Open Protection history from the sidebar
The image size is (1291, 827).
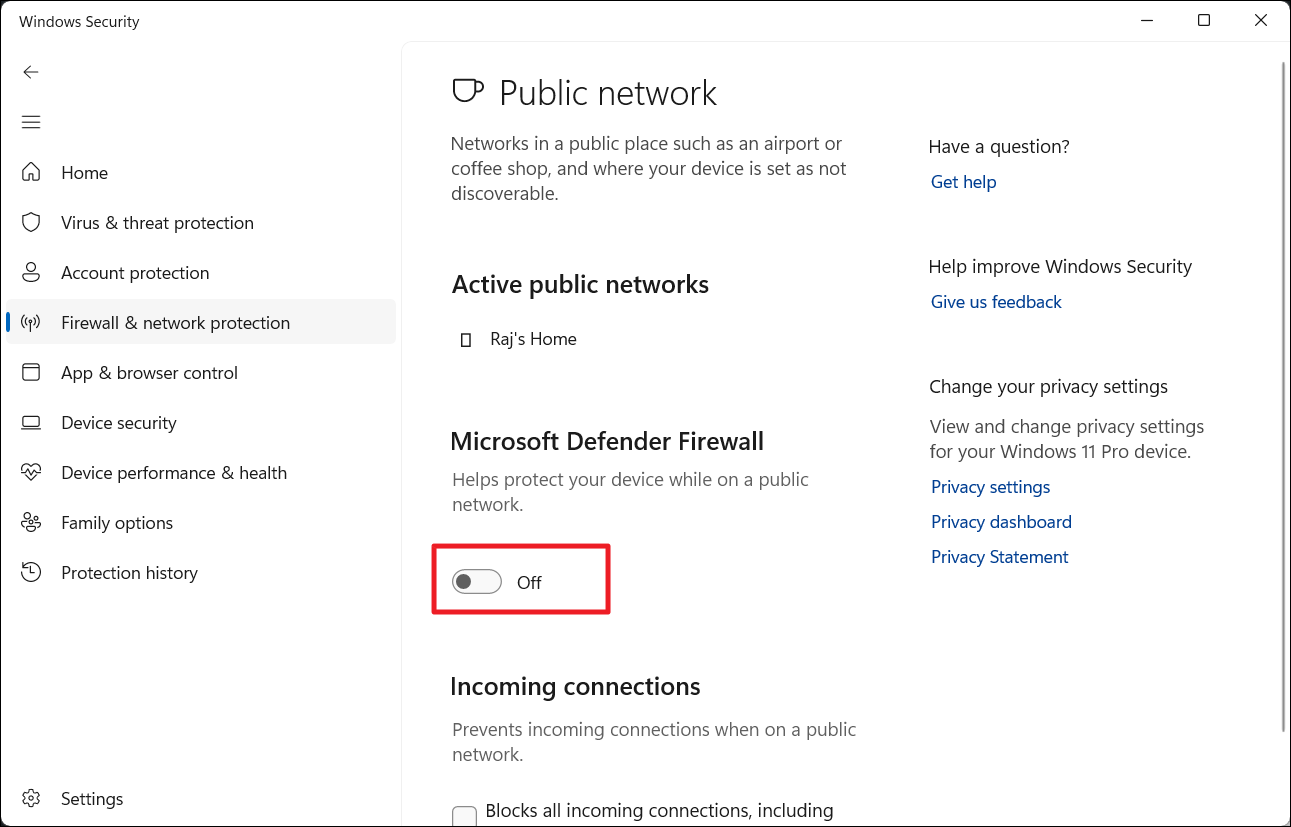(129, 573)
